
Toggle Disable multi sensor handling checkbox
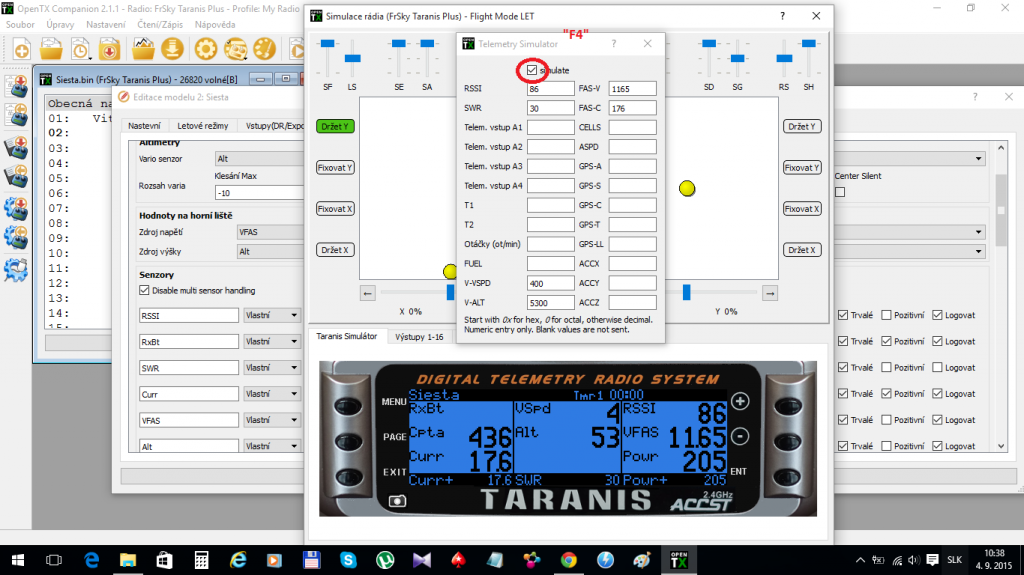pos(144,291)
